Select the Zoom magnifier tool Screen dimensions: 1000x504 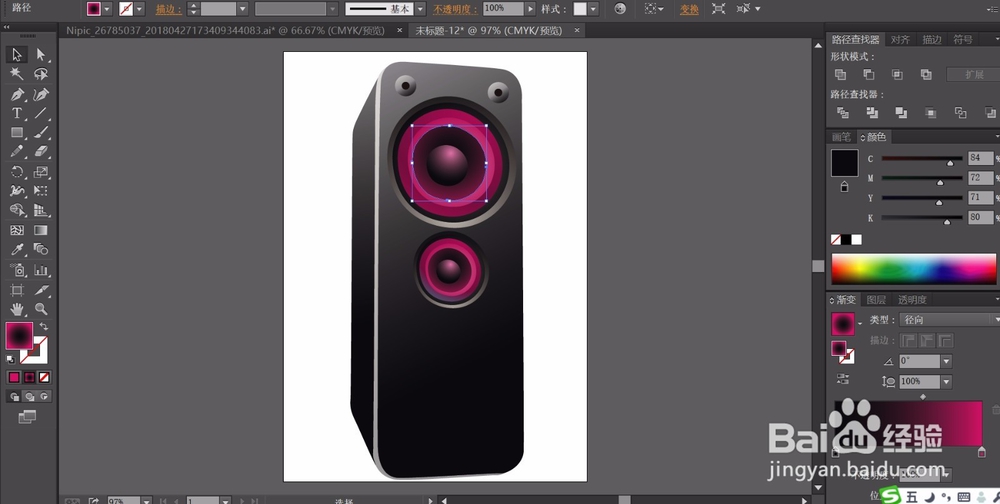click(41, 309)
